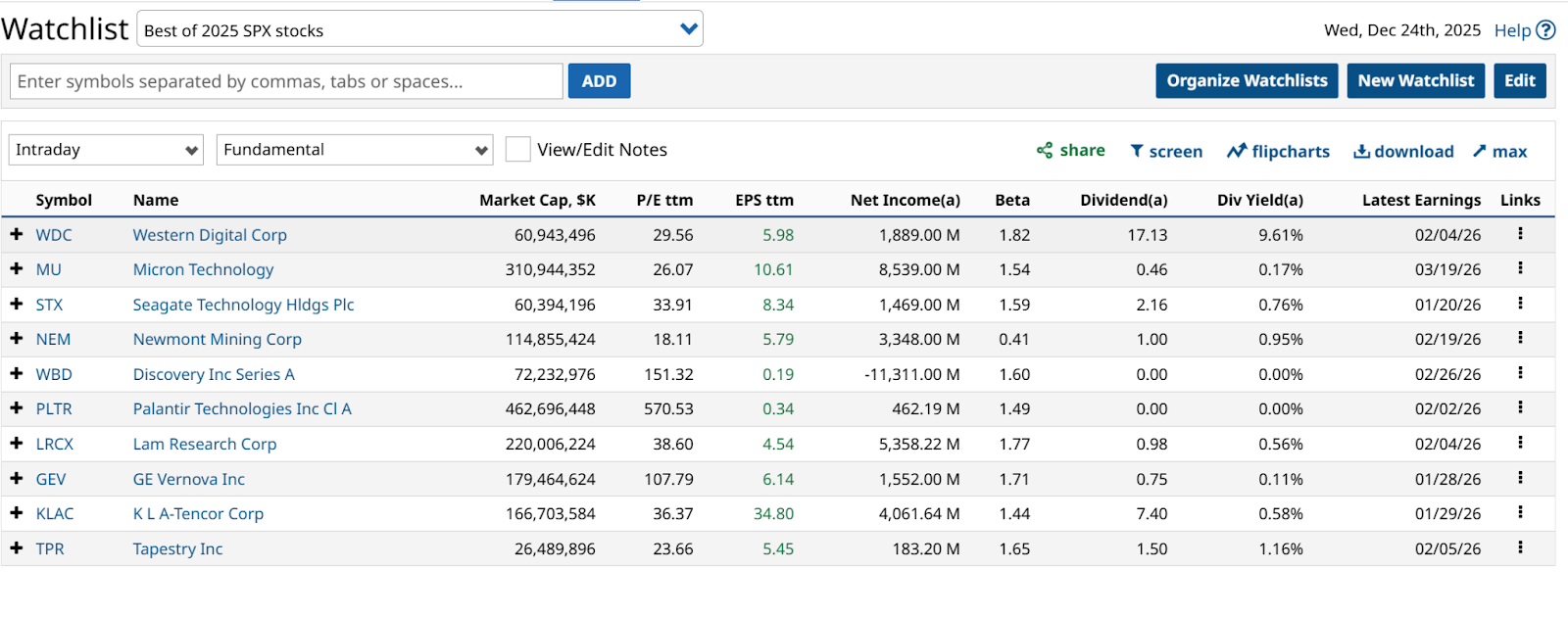Screen dimensions: 1568x617
Task: Click the New Watchlist button
Action: click(x=1415, y=80)
